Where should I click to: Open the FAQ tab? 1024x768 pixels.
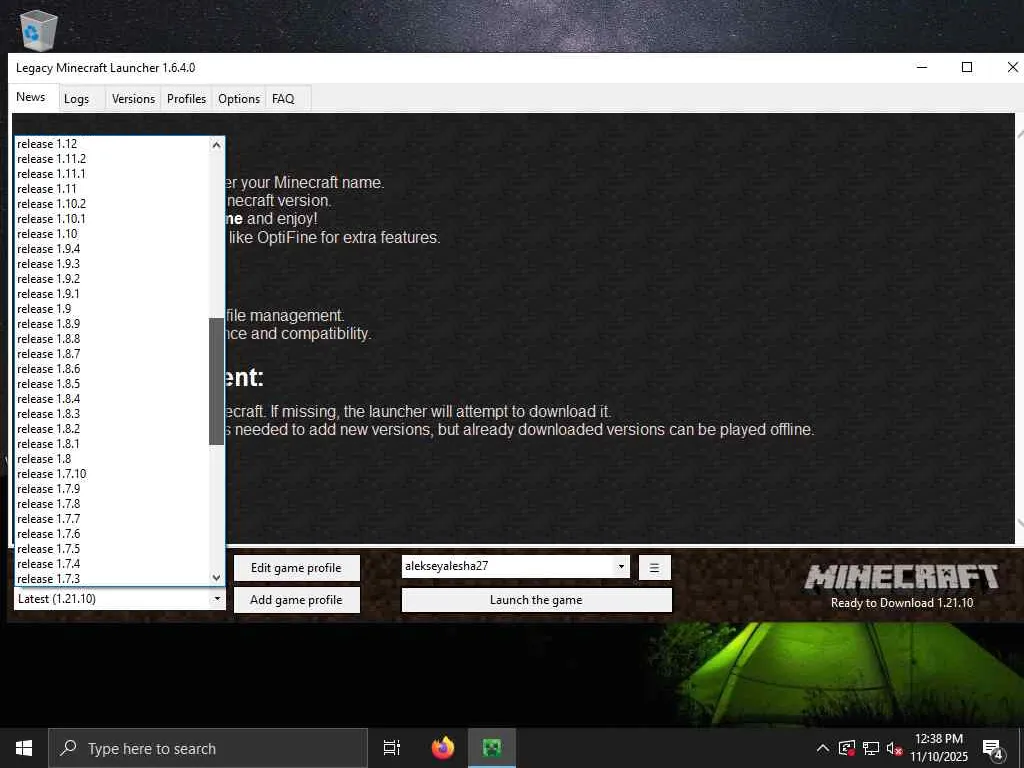pos(283,99)
